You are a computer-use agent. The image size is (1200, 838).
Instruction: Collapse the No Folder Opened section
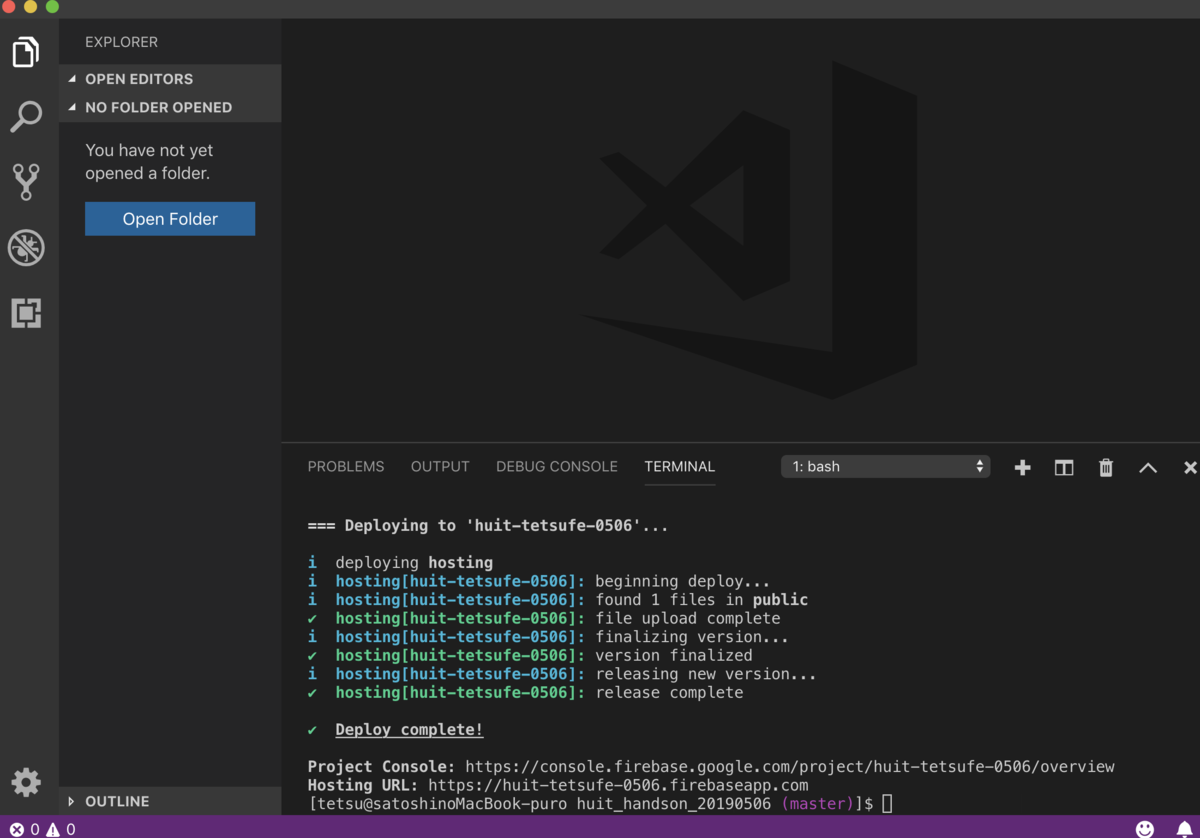(170, 107)
